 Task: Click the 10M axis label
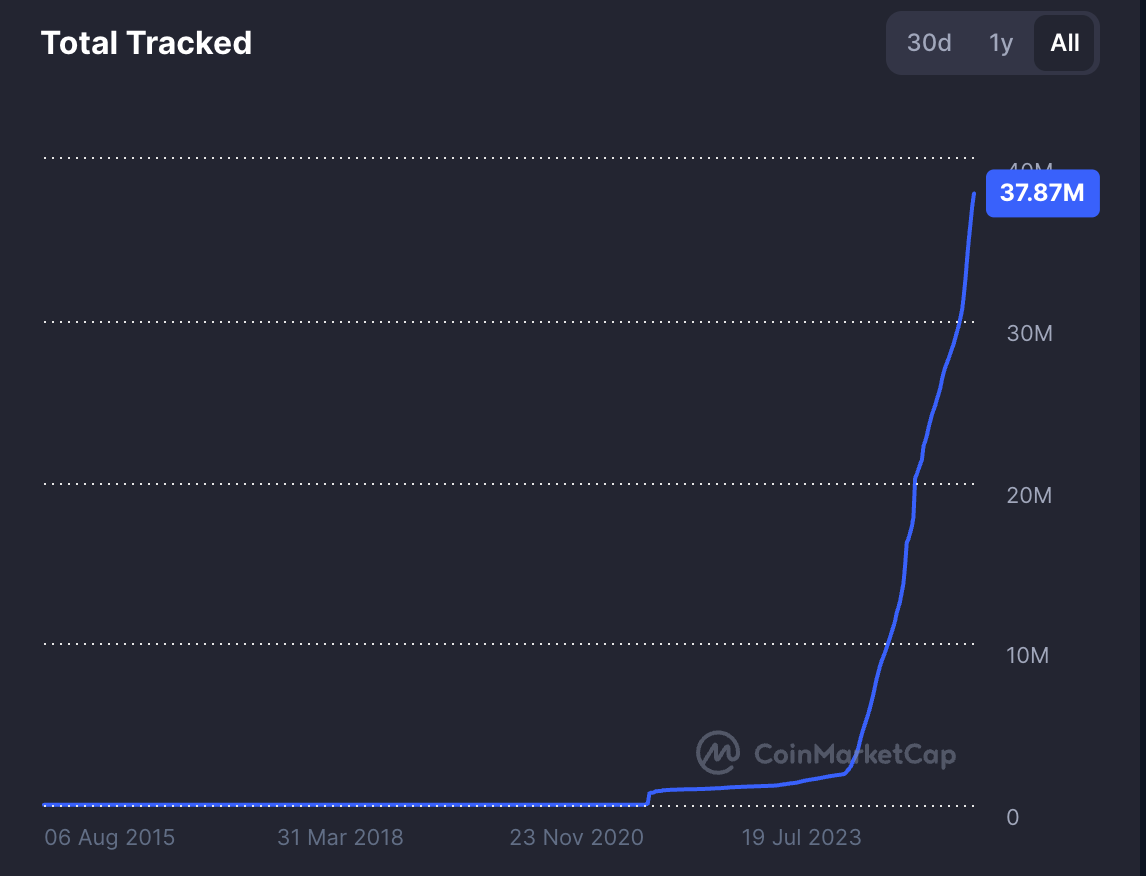(x=1030, y=655)
